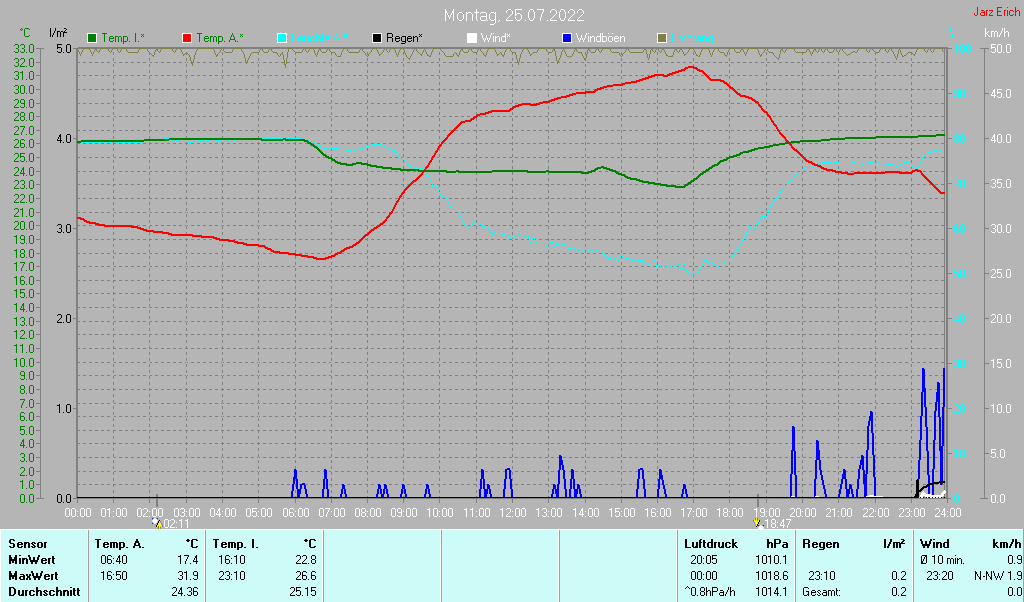Select the cyan Feuchte A. legend swatch
The width and height of the screenshot is (1024, 602).
281,39
